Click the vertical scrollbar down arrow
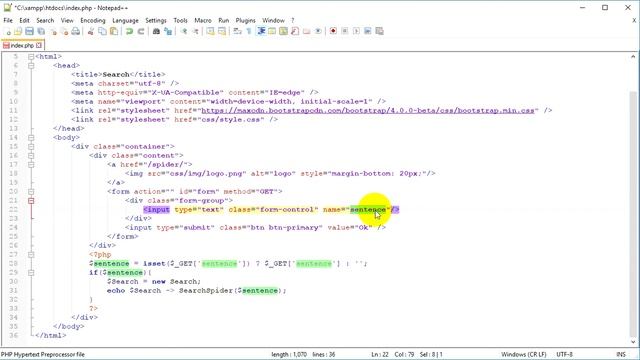640x360 pixels. pos(633,342)
